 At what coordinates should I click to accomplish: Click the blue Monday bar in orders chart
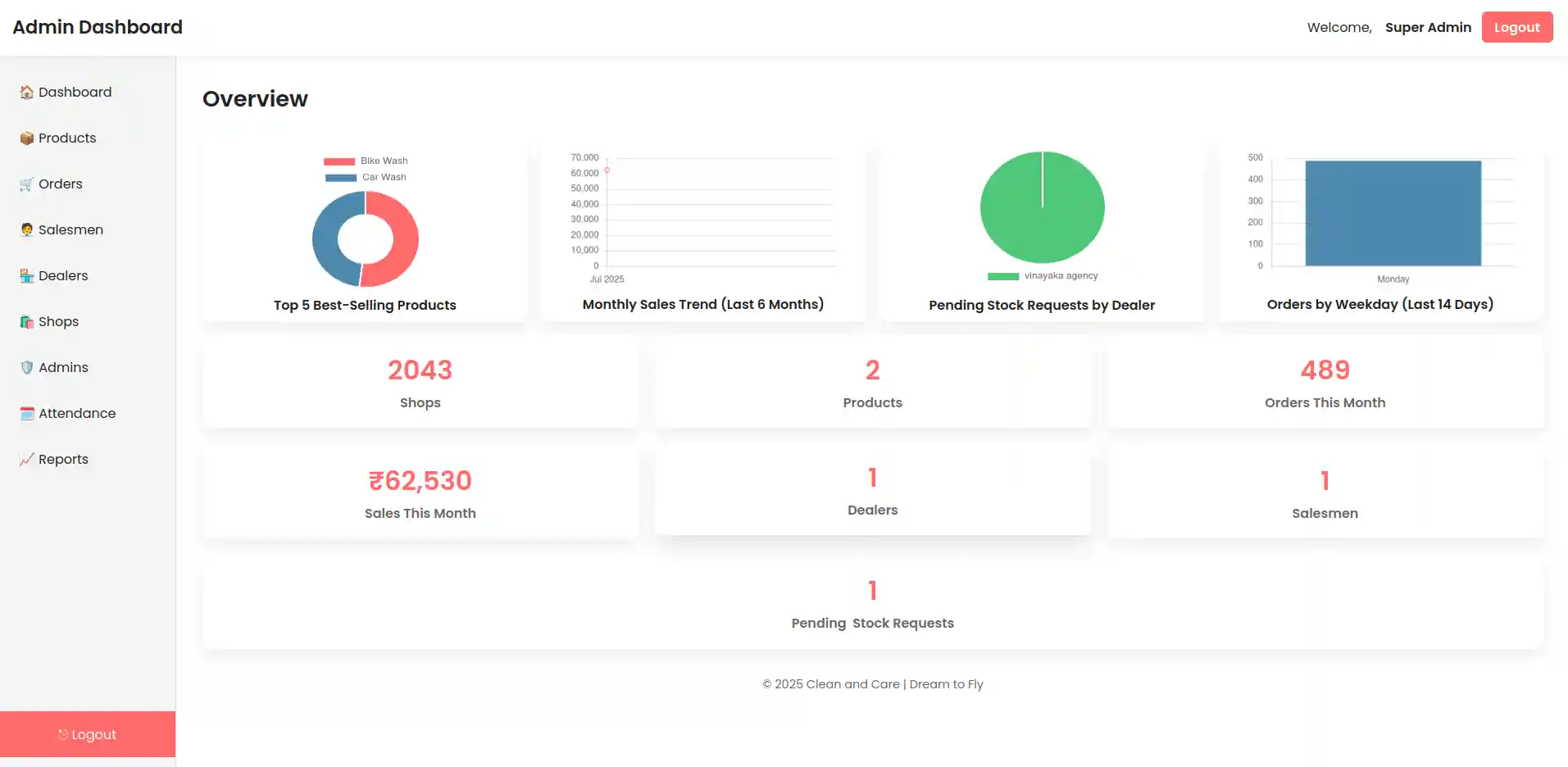point(1393,213)
